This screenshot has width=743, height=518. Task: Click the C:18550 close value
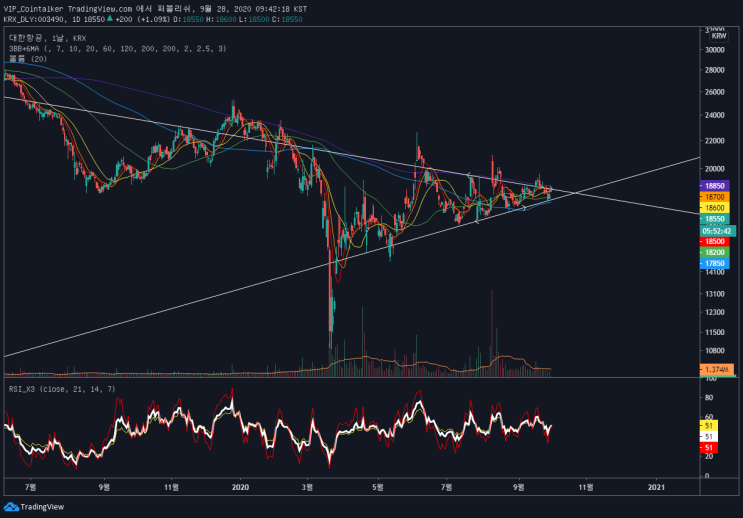(287, 19)
